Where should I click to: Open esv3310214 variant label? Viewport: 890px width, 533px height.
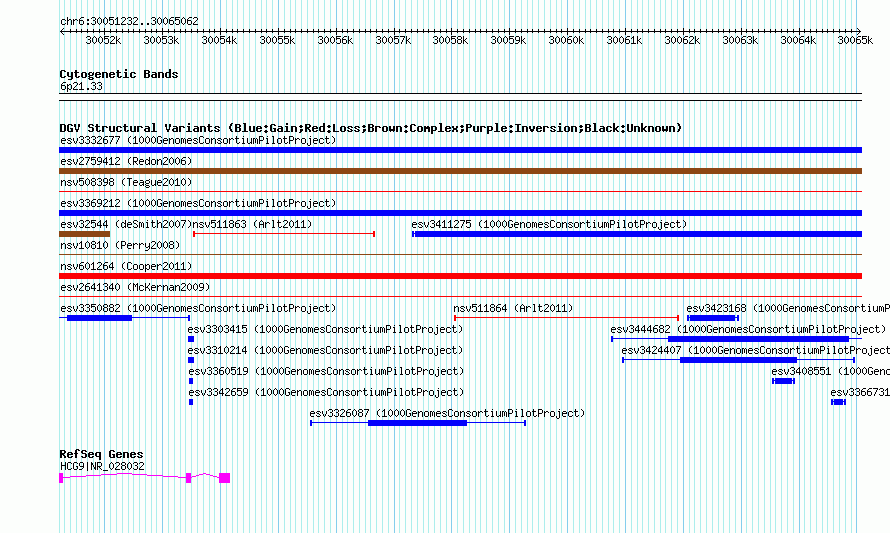(325, 350)
